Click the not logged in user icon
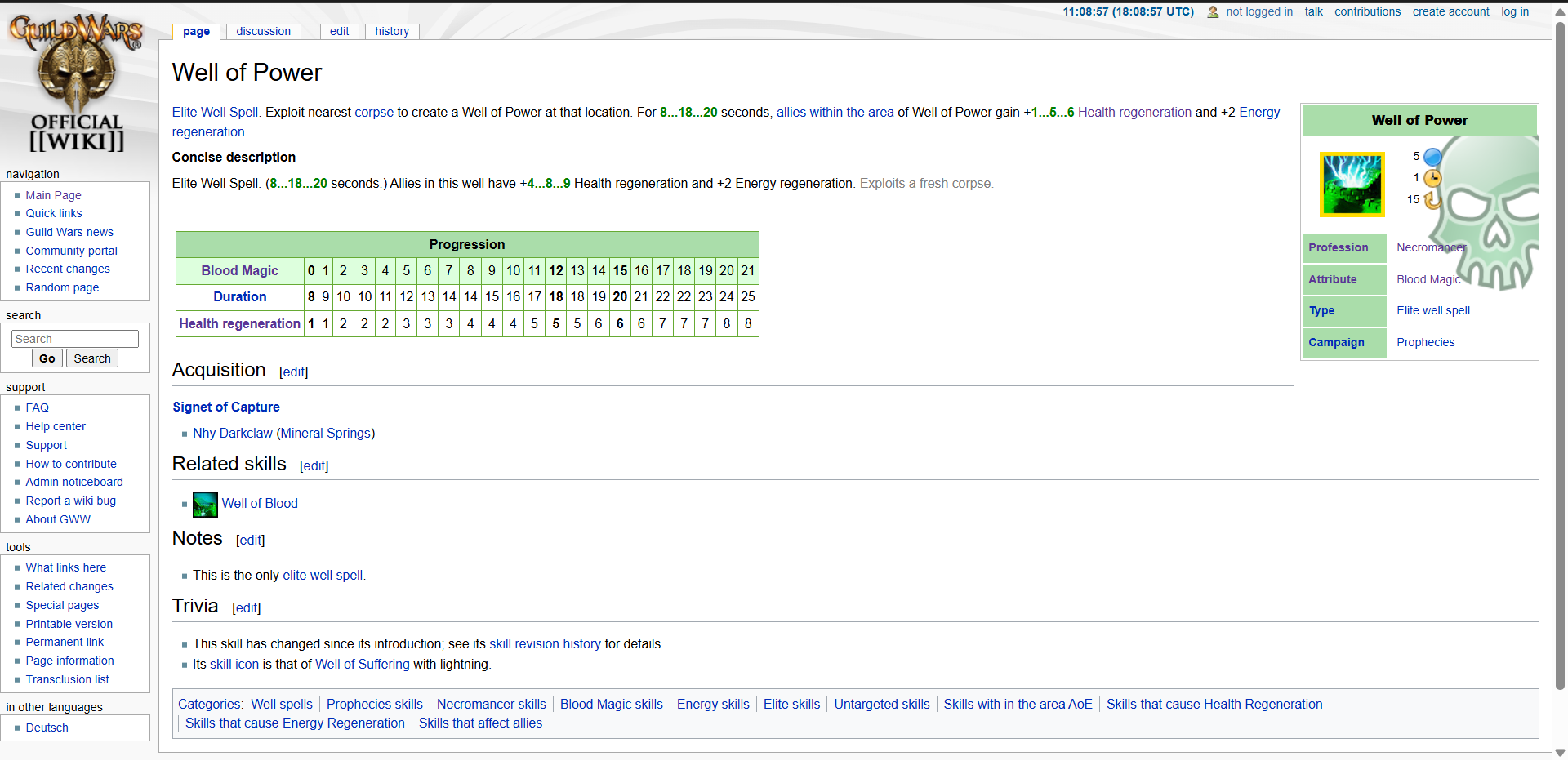Viewport: 1568px width, 761px height. tap(1213, 12)
